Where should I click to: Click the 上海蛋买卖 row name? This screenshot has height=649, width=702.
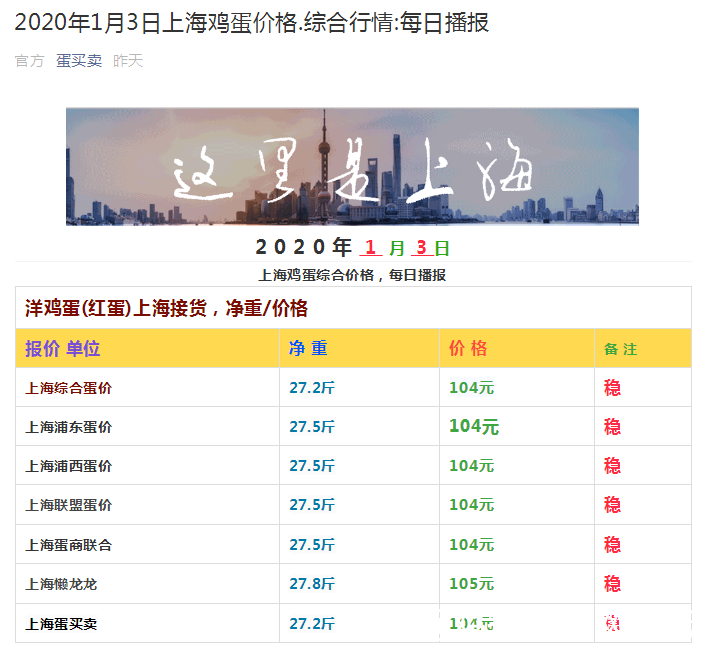click(x=62, y=624)
